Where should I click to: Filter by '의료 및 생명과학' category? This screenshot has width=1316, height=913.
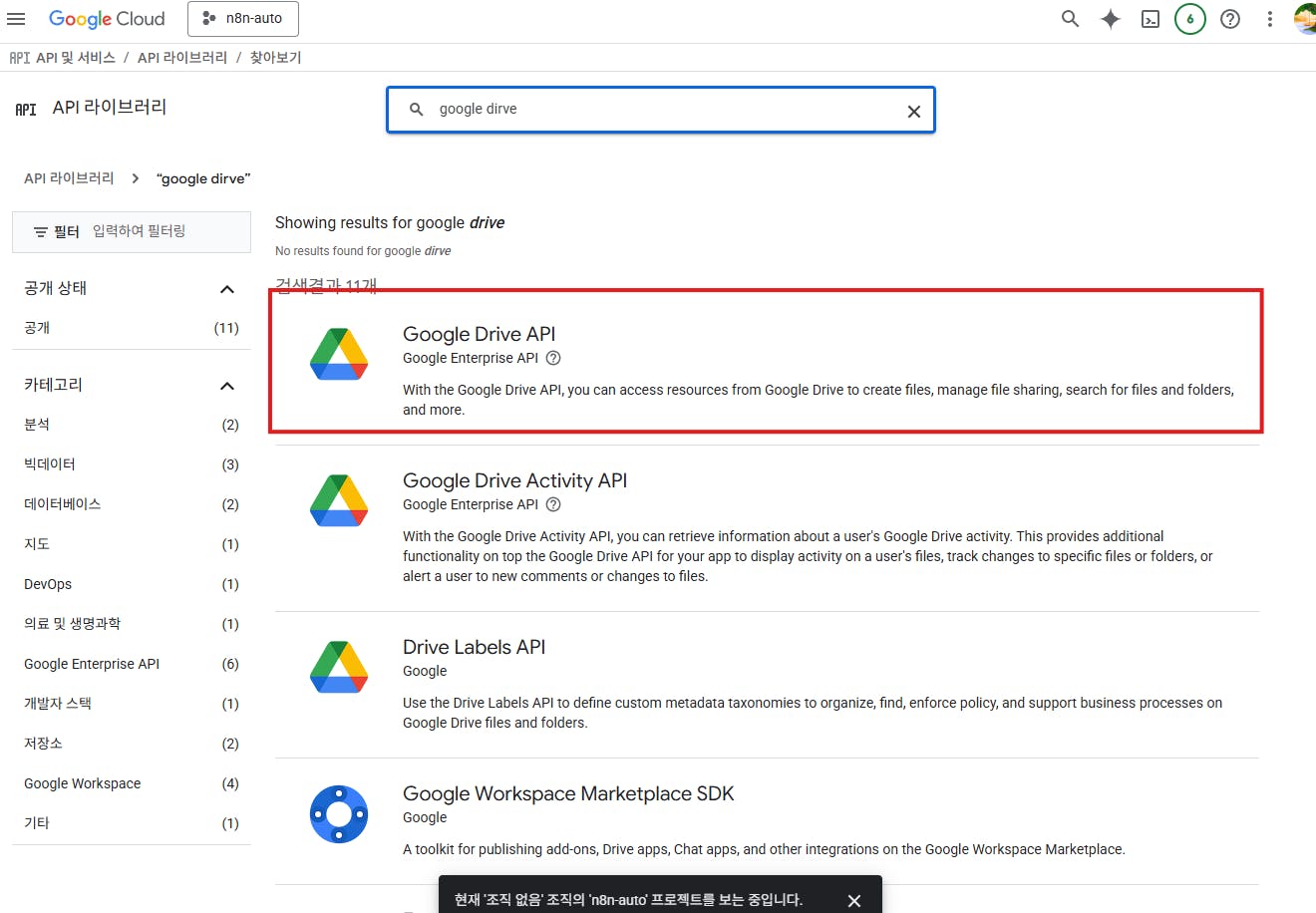coord(132,624)
